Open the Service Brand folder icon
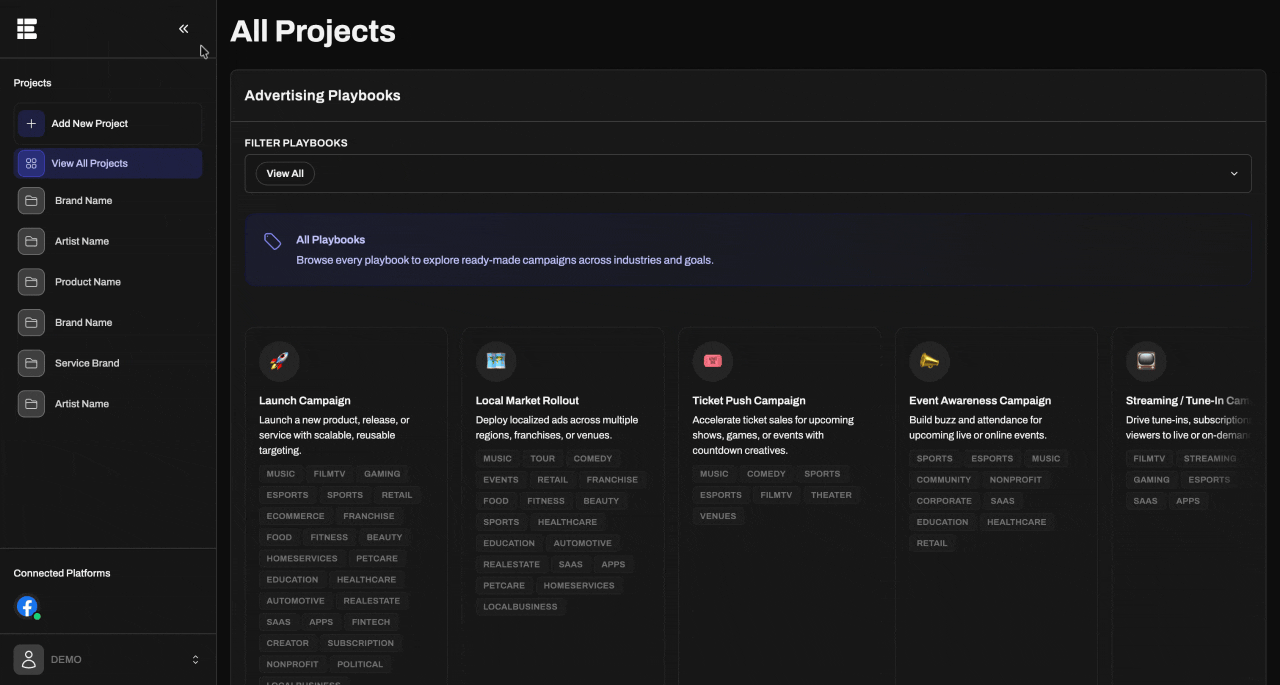Image resolution: width=1280 pixels, height=685 pixels. pos(31,363)
